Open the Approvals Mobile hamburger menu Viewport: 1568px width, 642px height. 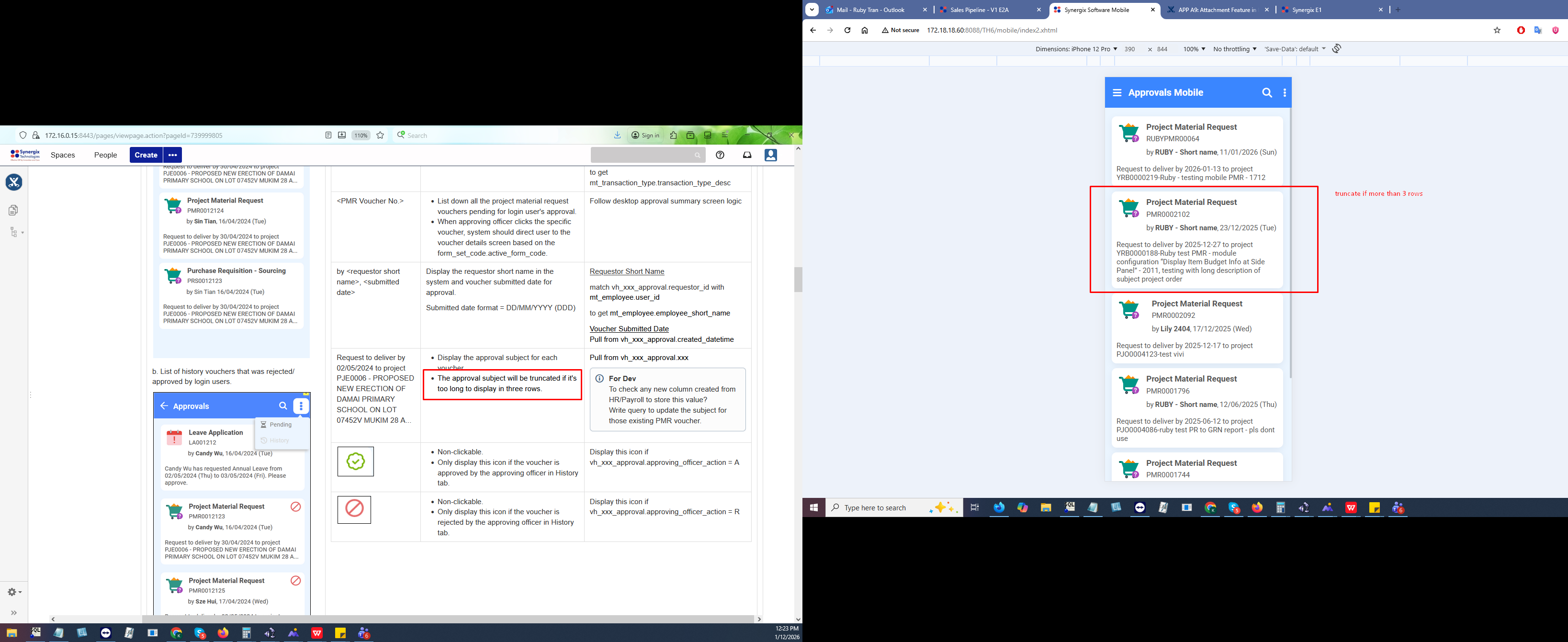coord(1117,92)
